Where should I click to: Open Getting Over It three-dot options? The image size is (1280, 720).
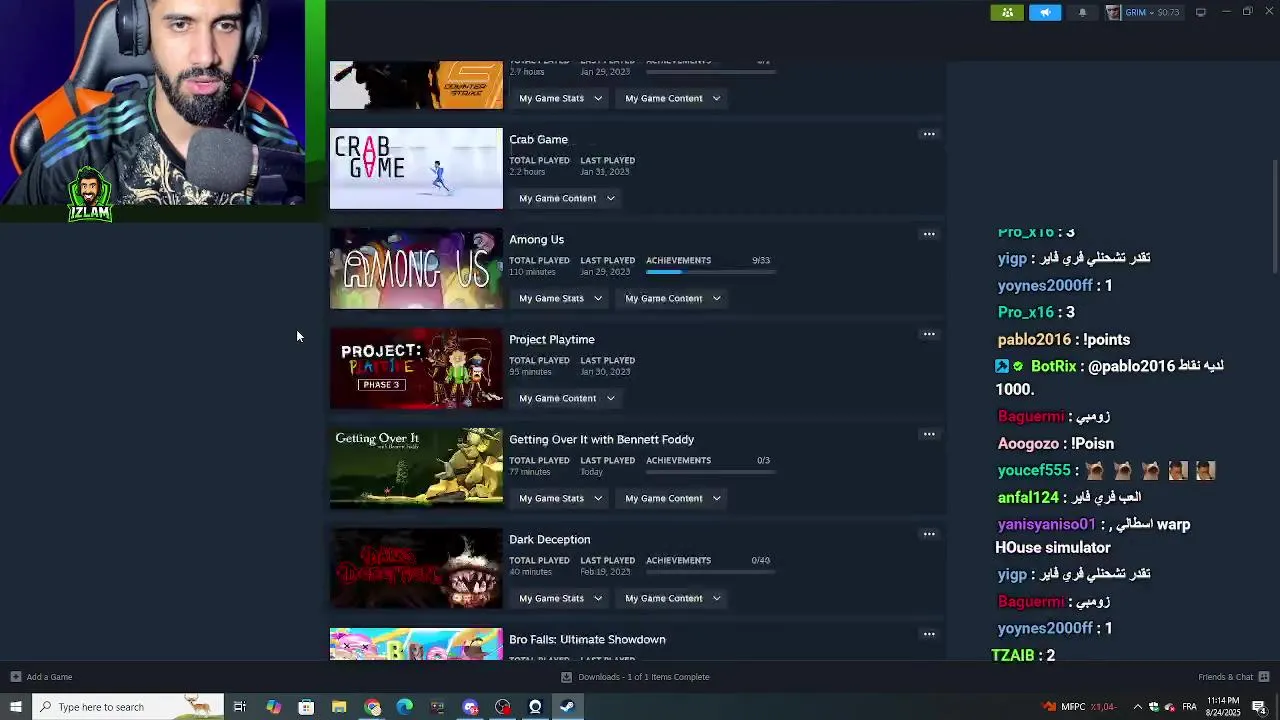(x=929, y=434)
